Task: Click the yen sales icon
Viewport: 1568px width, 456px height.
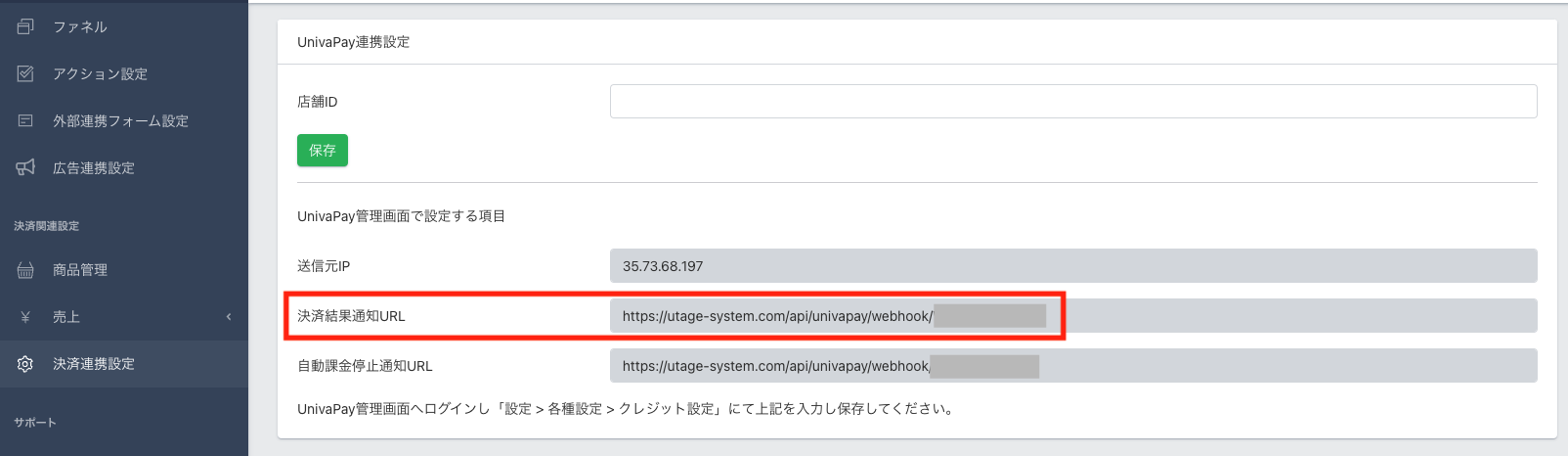Action: (25, 317)
